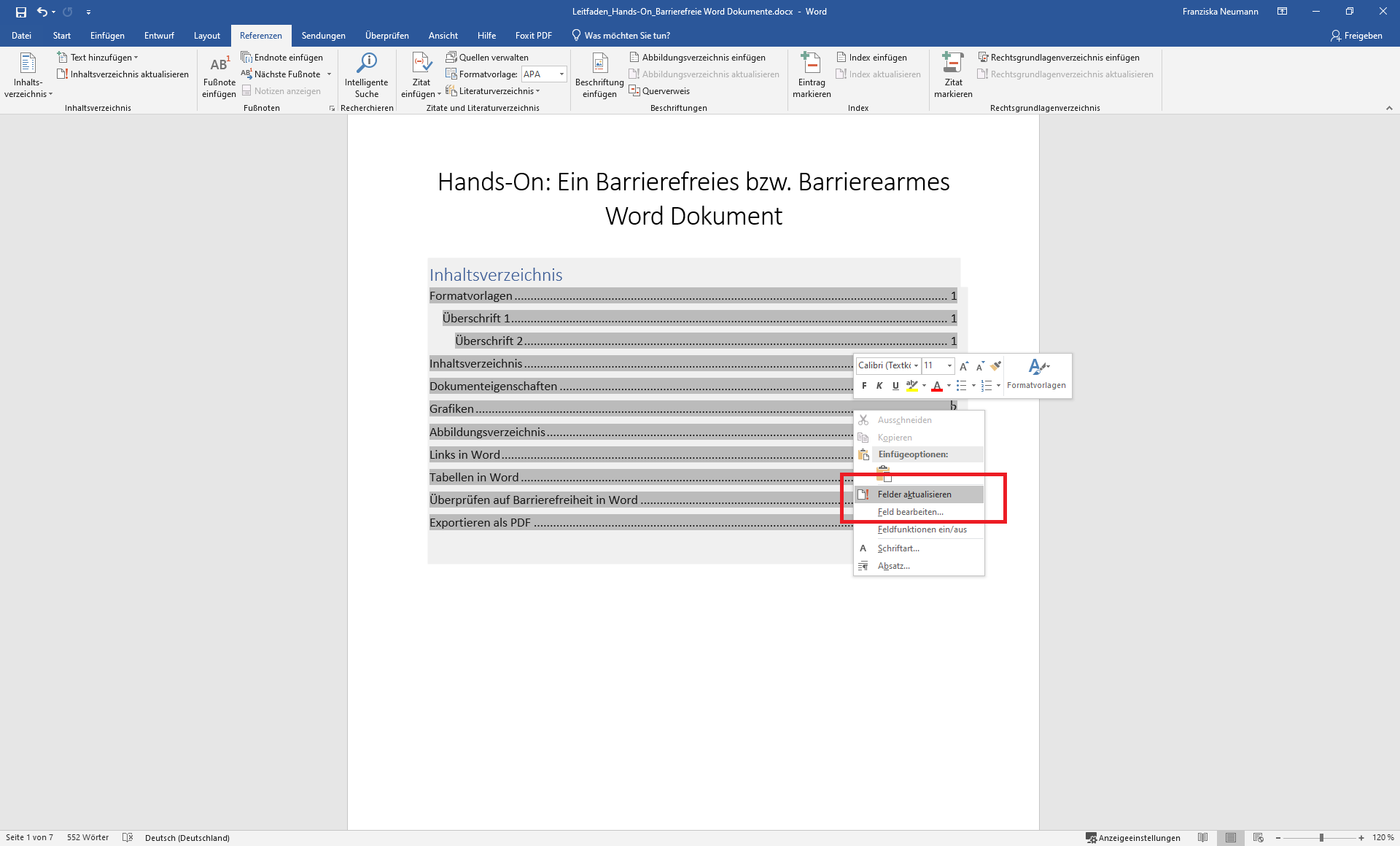Open the APA Formatvorlage dropdown
Screen dimensions: 1400x846
[561, 74]
